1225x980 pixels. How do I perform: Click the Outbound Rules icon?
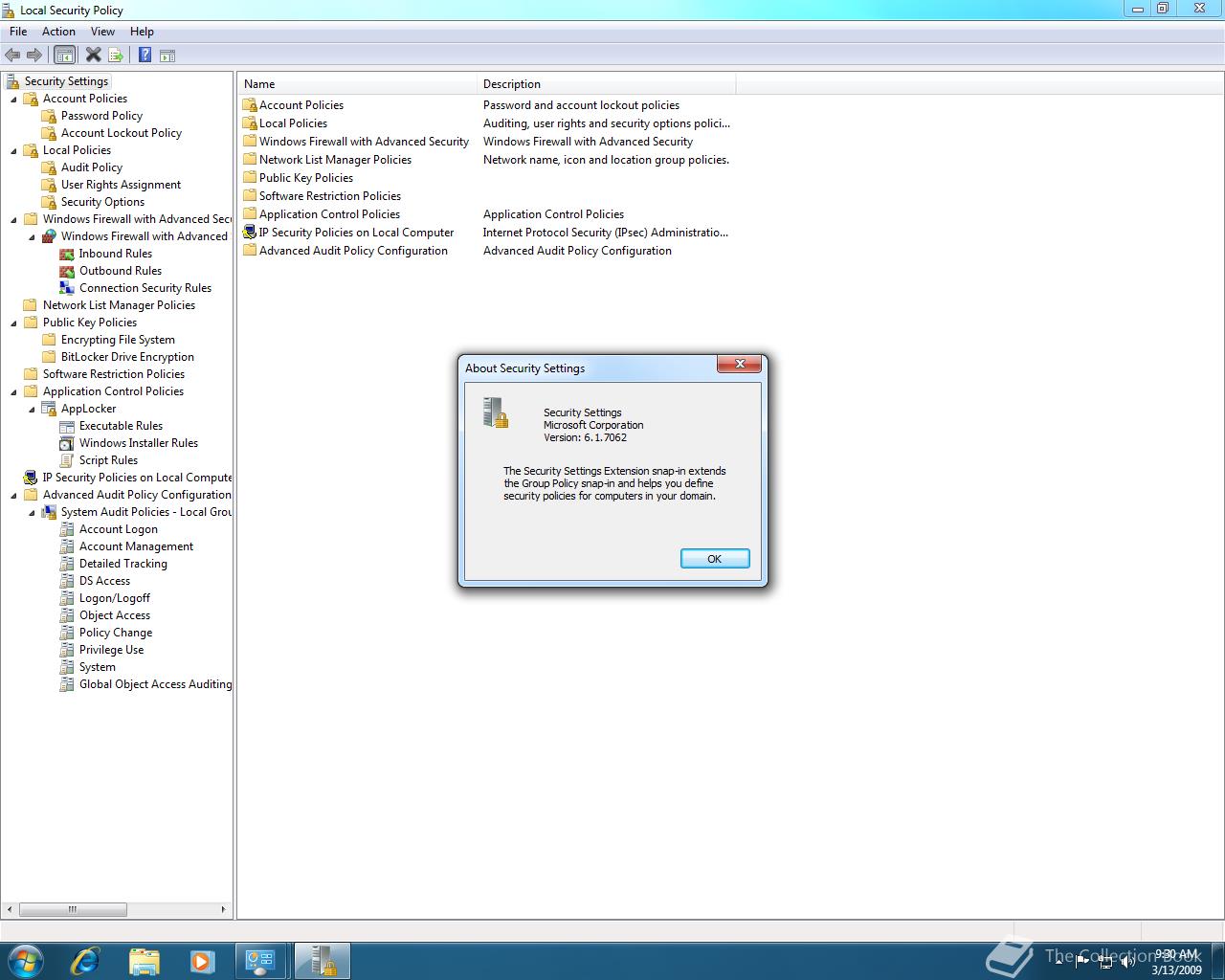(67, 271)
